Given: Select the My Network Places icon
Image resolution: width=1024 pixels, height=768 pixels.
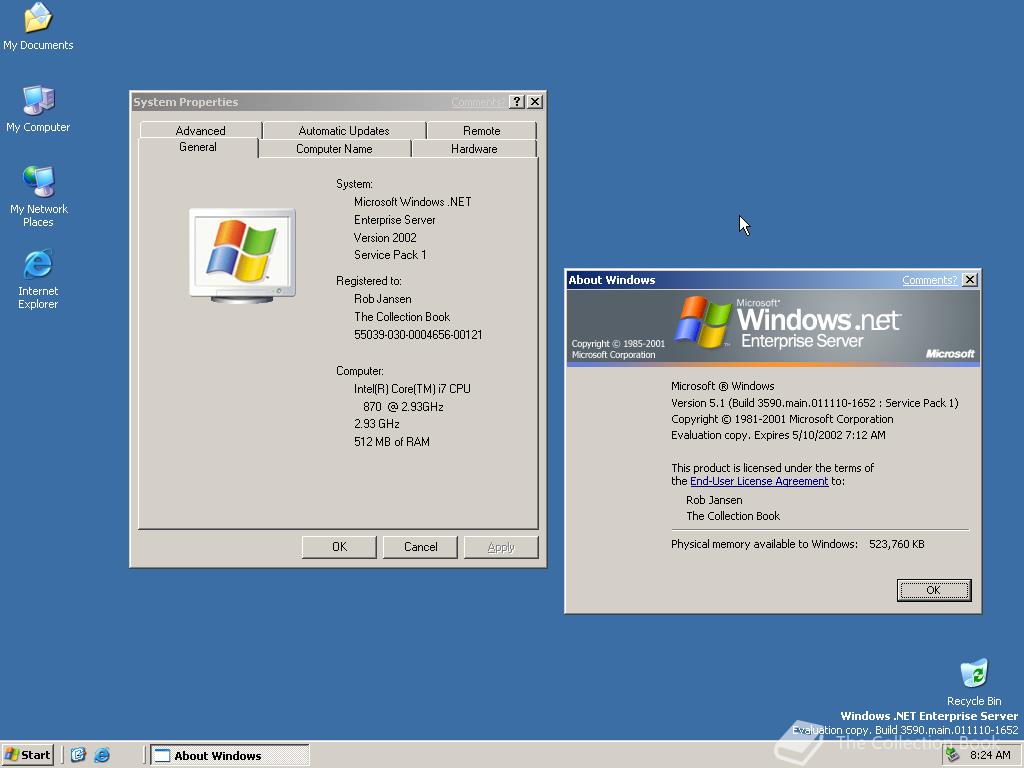Looking at the screenshot, I should click(39, 196).
